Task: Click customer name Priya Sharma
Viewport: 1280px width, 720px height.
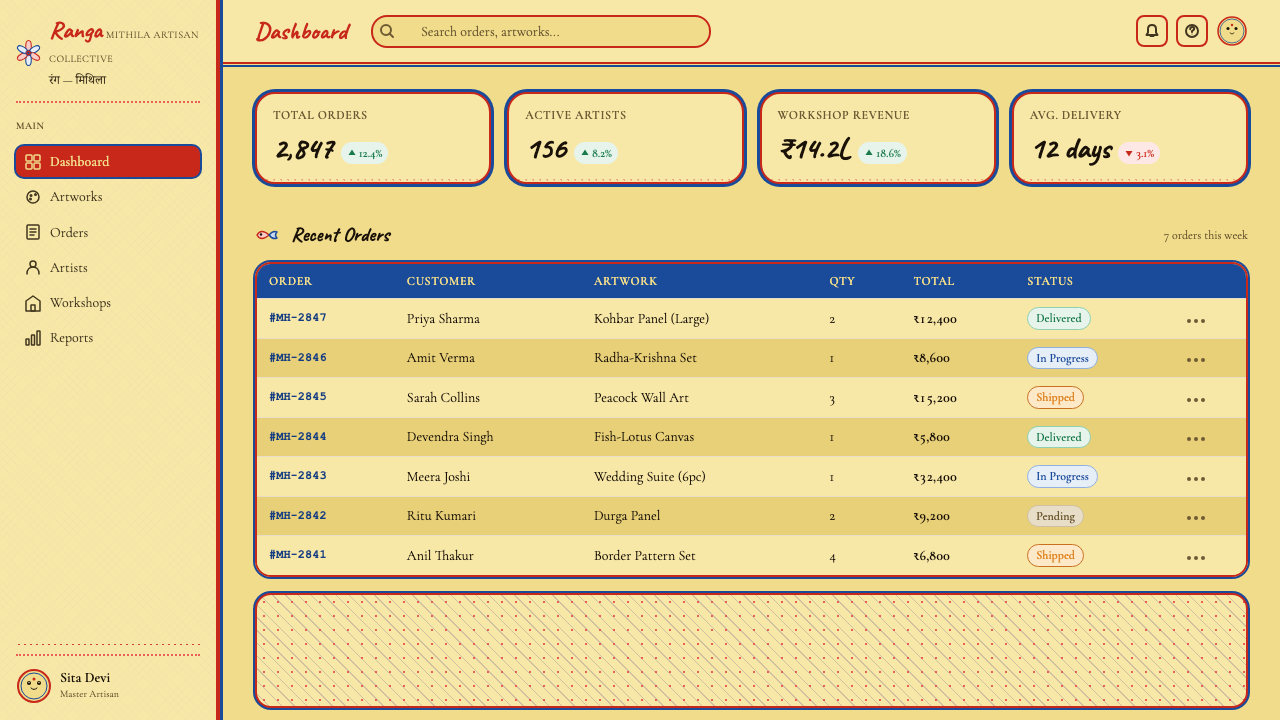Action: tap(443, 319)
